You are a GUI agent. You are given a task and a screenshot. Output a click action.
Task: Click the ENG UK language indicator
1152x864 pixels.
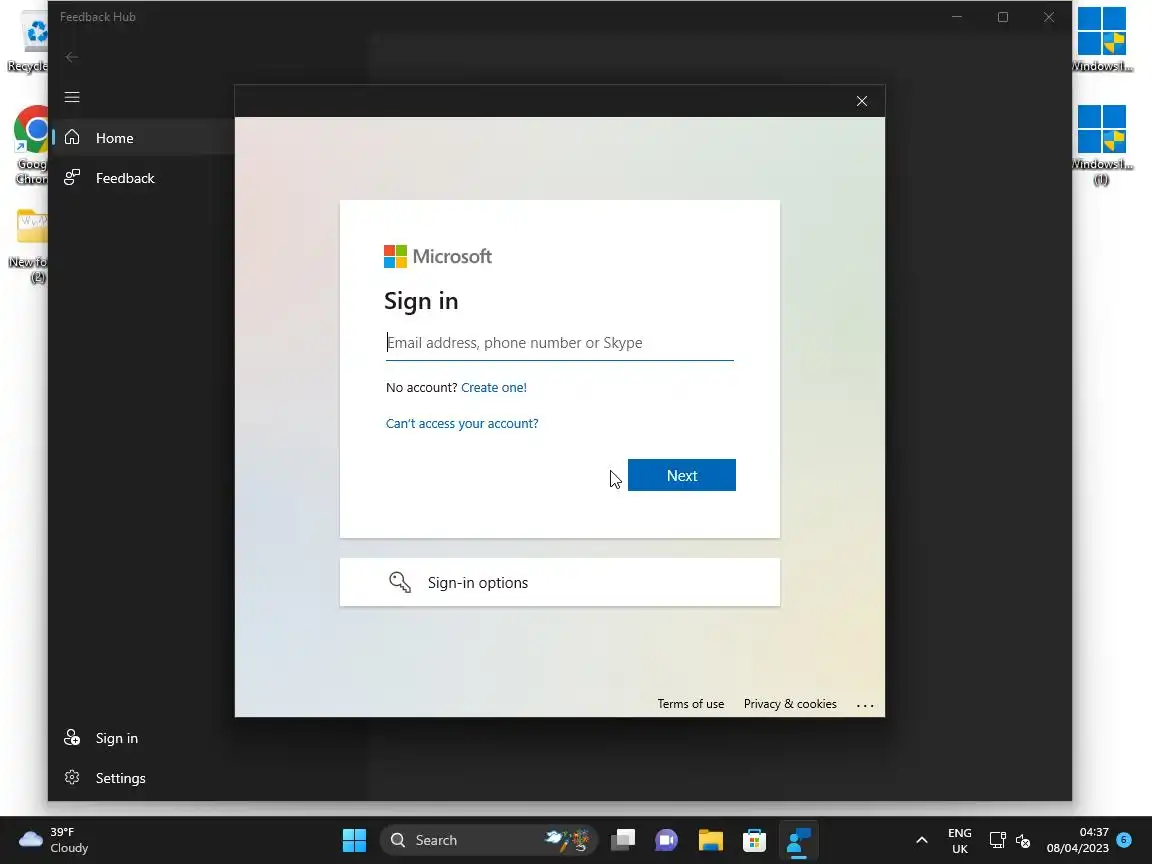point(960,840)
